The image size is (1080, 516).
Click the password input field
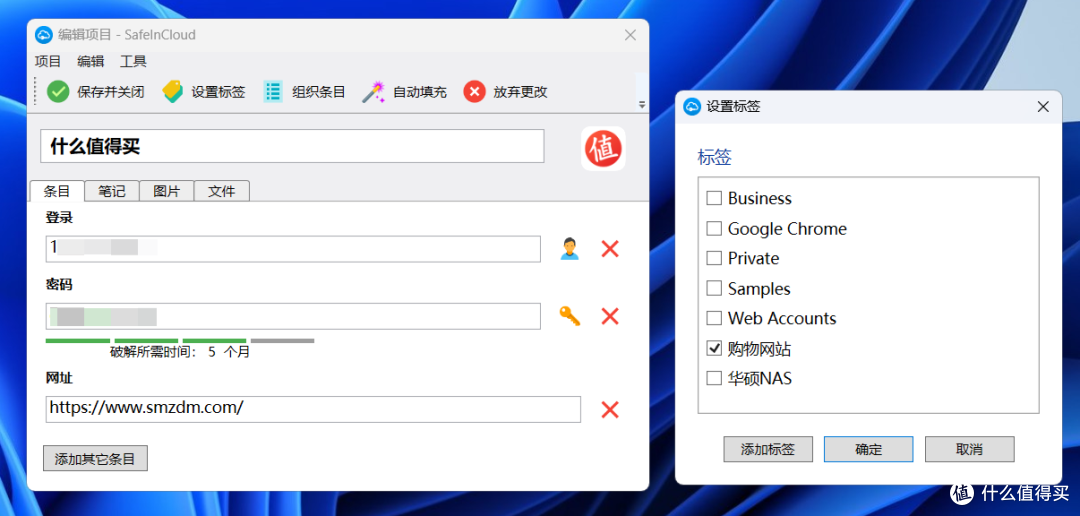(x=293, y=316)
